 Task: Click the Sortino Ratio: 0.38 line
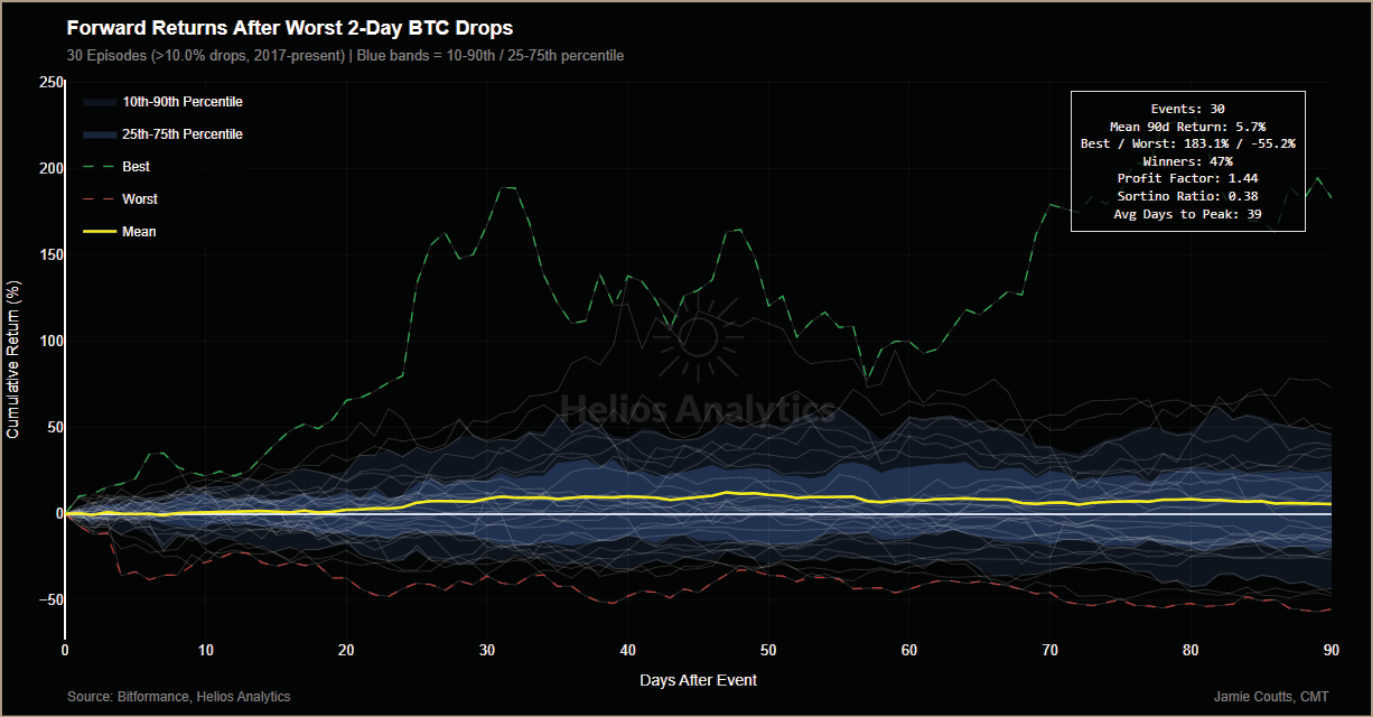[1188, 196]
